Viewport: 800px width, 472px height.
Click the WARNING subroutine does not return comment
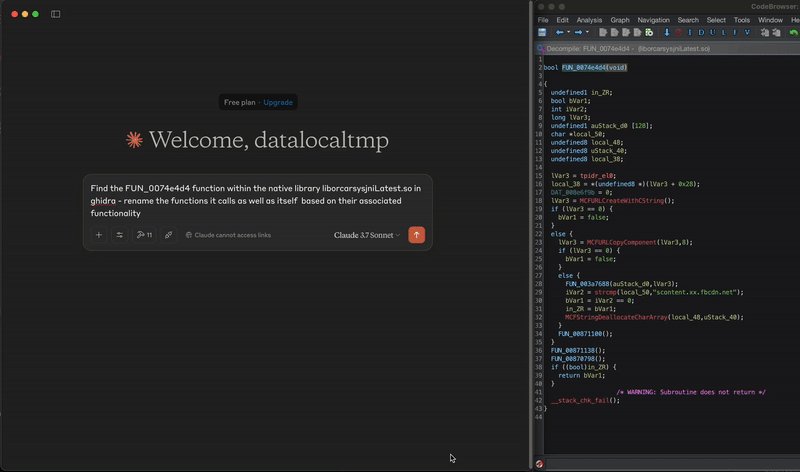(x=691, y=392)
